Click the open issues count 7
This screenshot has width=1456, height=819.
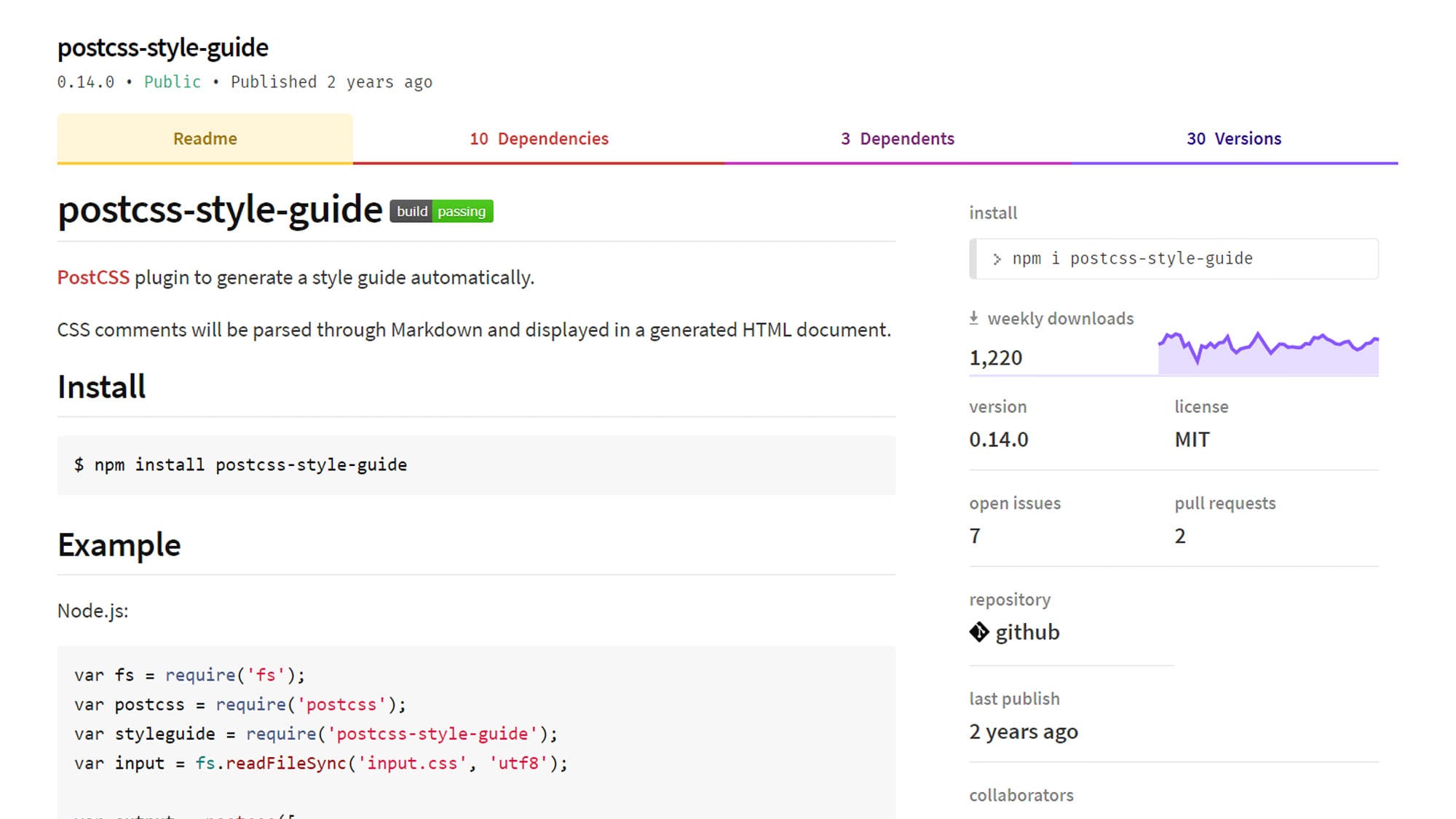point(975,536)
